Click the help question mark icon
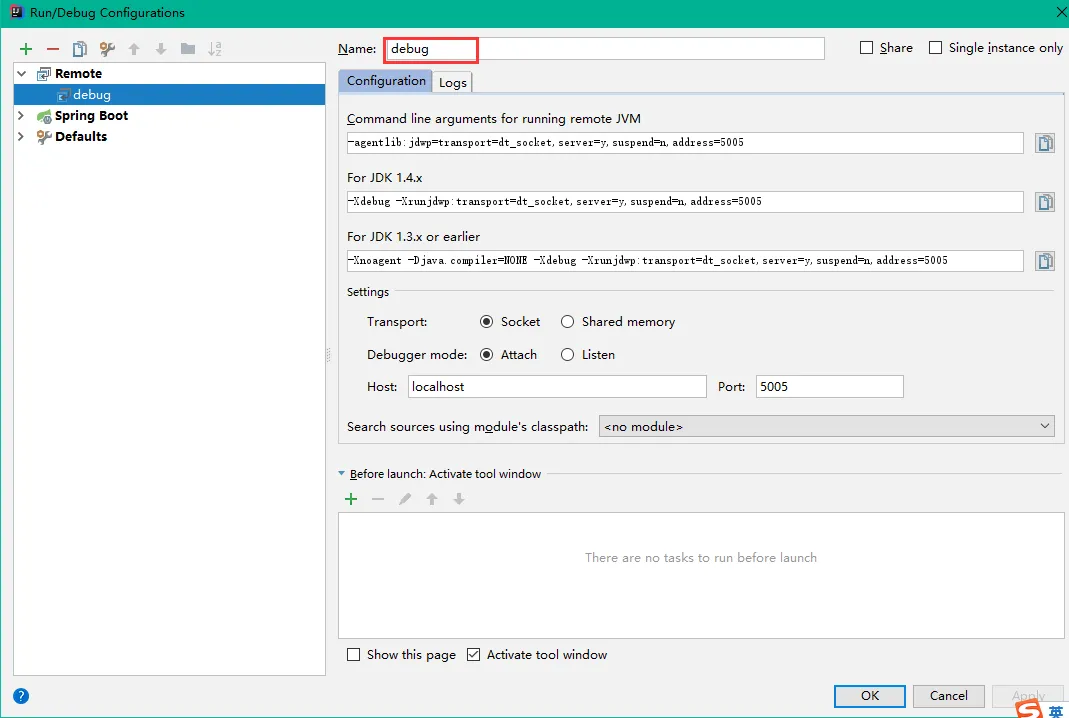Viewport: 1069px width, 718px height. point(21,696)
